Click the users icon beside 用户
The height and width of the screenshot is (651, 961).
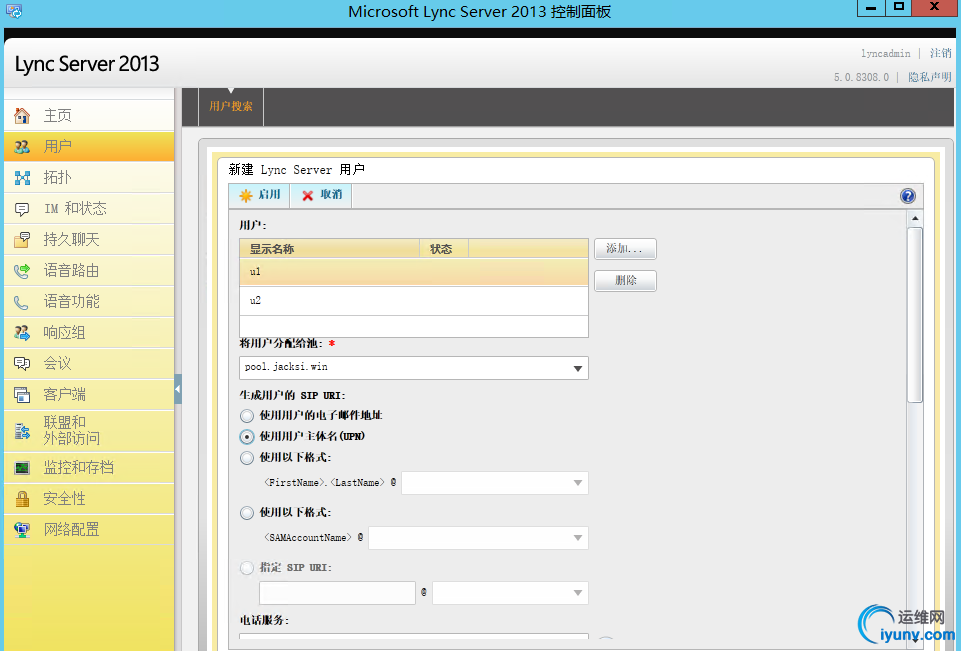click(22, 147)
